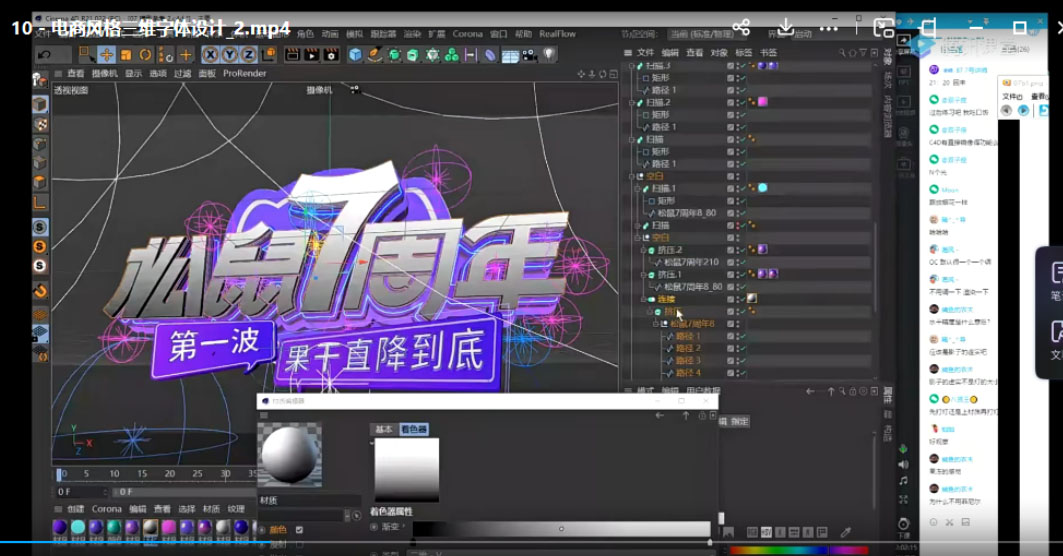The height and width of the screenshot is (556, 1063).
Task: Click the material preview sphere
Action: click(x=289, y=454)
